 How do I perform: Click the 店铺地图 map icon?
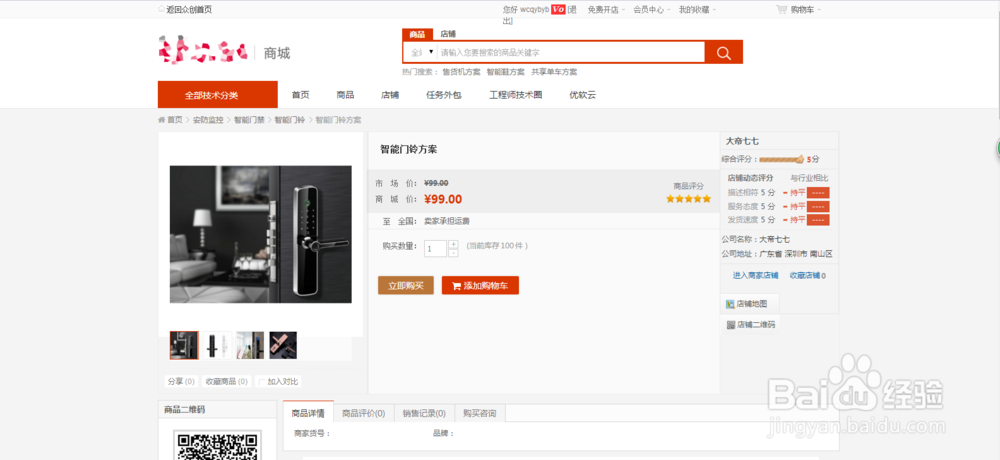(x=730, y=304)
